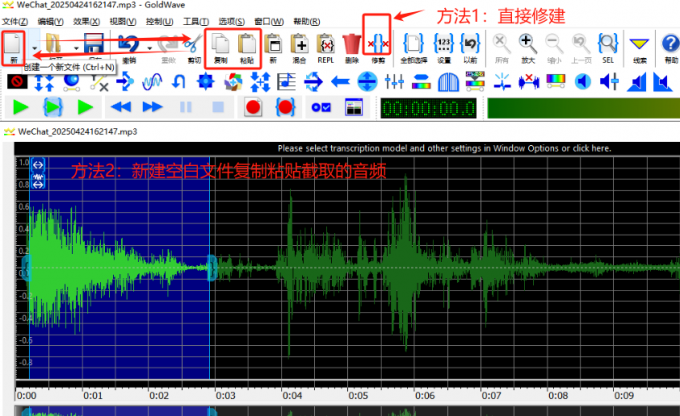The width and height of the screenshot is (680, 416).
Task: Open the 视图(V) menu
Action: click(x=123, y=21)
